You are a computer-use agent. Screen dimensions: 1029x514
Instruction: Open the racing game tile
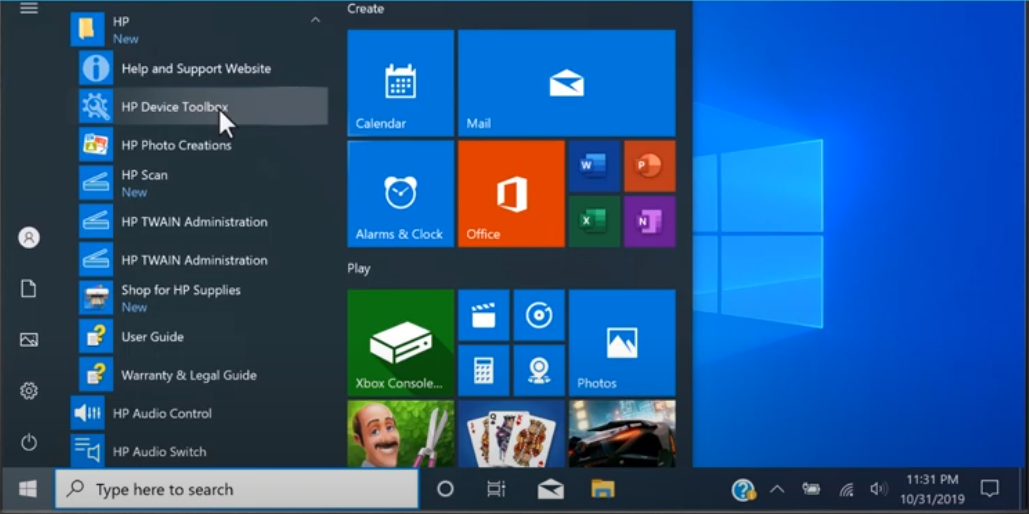(622, 434)
